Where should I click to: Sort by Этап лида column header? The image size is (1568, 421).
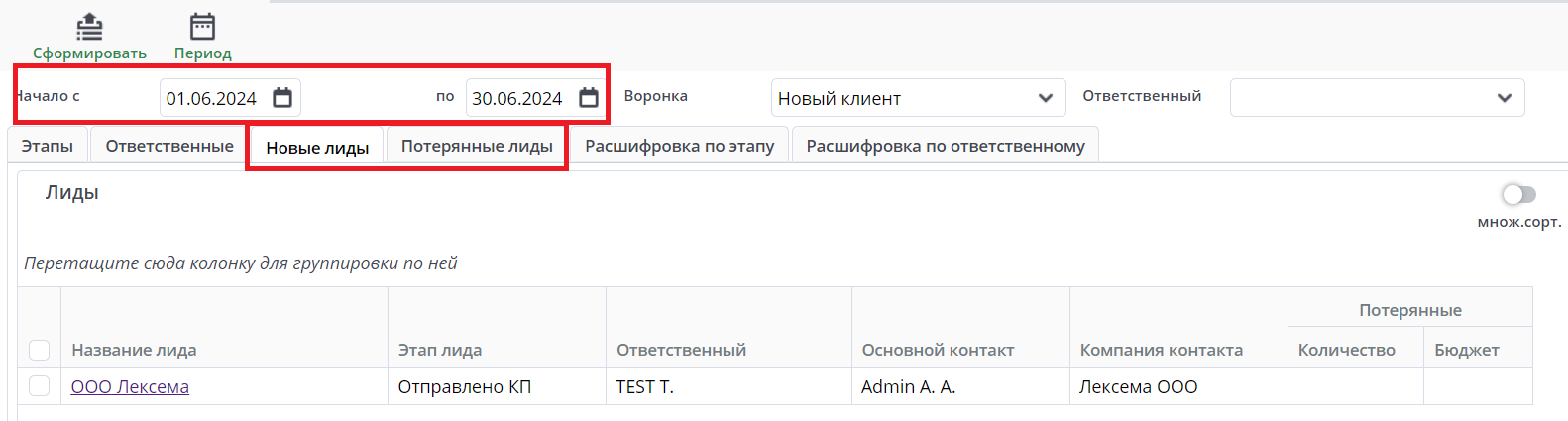[x=440, y=350]
